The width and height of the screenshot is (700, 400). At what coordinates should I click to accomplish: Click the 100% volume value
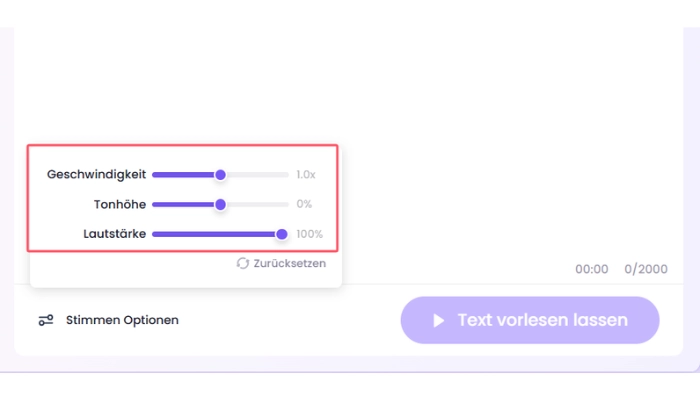(x=309, y=234)
